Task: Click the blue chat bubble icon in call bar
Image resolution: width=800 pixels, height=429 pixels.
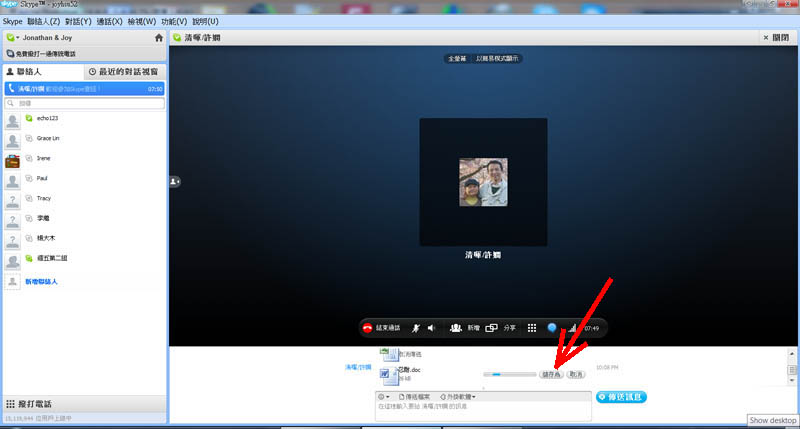Action: pos(552,327)
